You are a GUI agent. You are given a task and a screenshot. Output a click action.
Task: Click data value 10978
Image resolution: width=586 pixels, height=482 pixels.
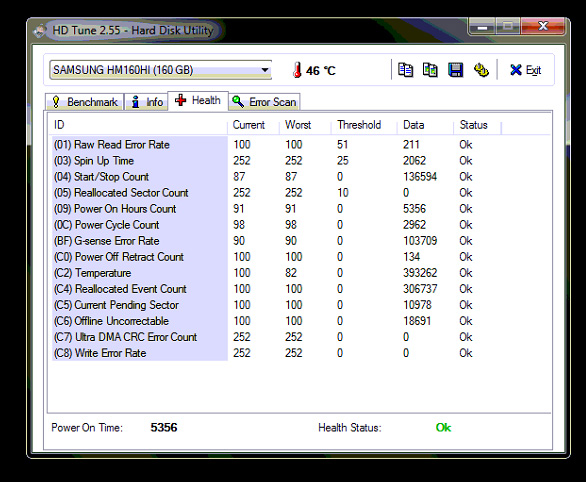417,305
